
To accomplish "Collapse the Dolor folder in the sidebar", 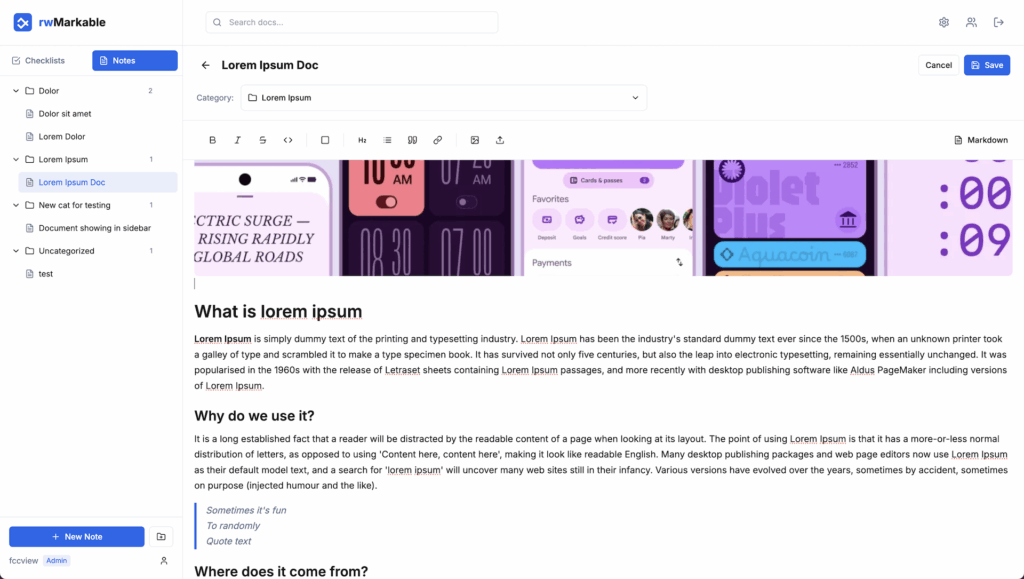I will [x=16, y=91].
